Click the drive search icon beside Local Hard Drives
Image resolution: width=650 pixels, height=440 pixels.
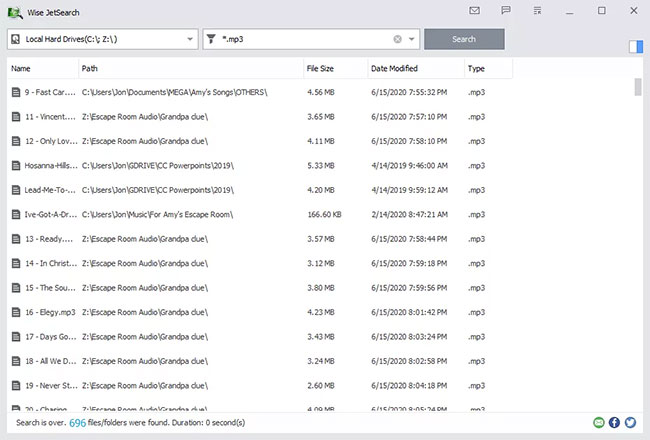pos(15,39)
